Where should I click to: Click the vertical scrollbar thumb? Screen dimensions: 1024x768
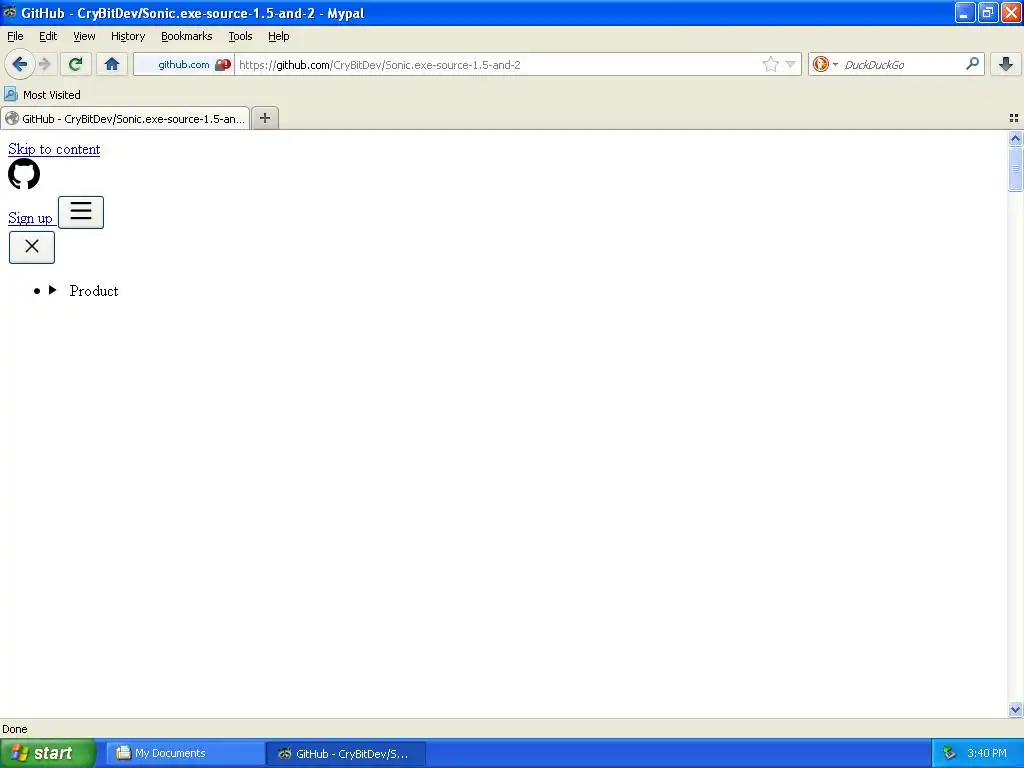(x=1015, y=169)
